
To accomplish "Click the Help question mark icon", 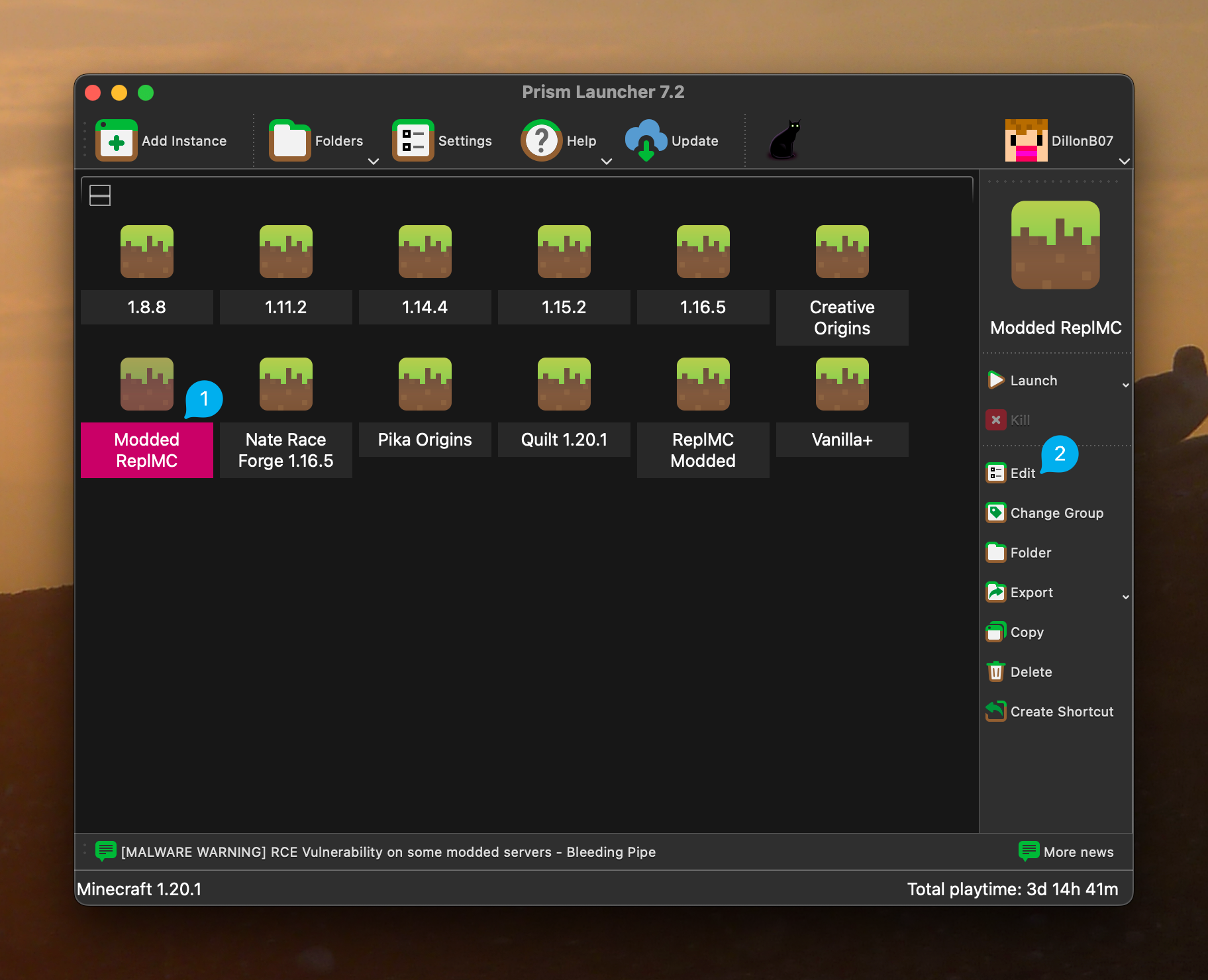I will (x=541, y=140).
